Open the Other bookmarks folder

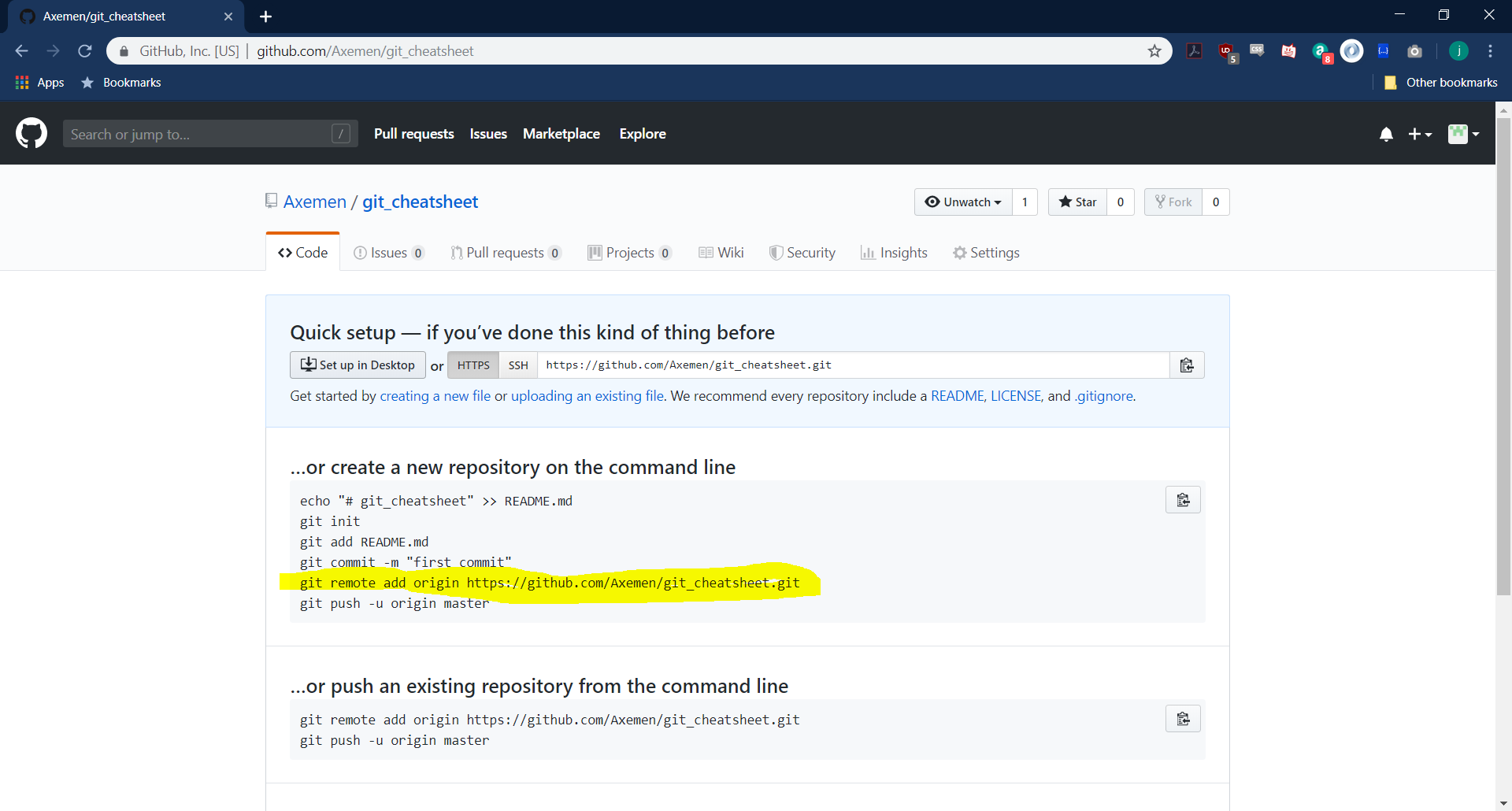coord(1441,83)
